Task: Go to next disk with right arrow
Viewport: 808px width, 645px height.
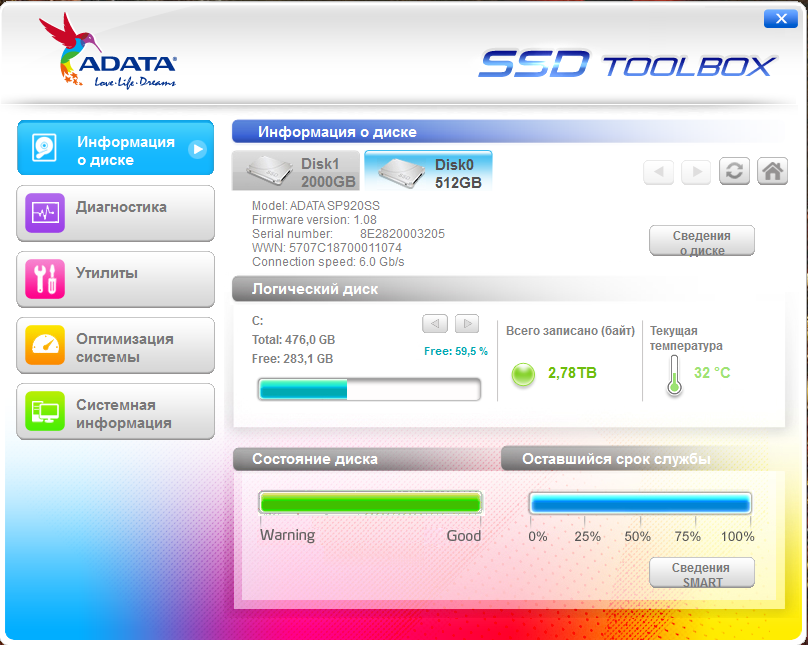Action: (x=696, y=172)
